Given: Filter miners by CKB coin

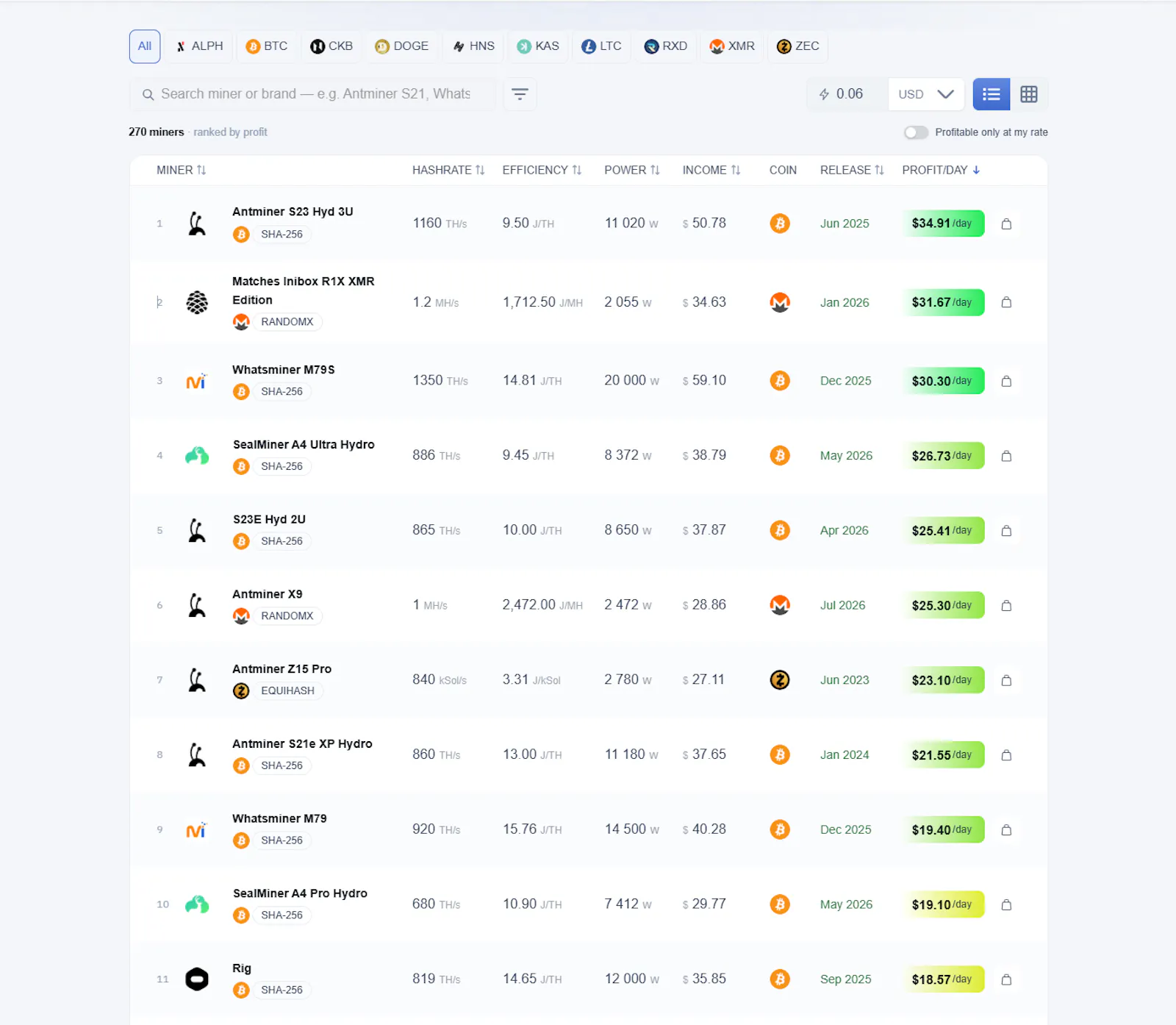Looking at the screenshot, I should pyautogui.click(x=331, y=46).
